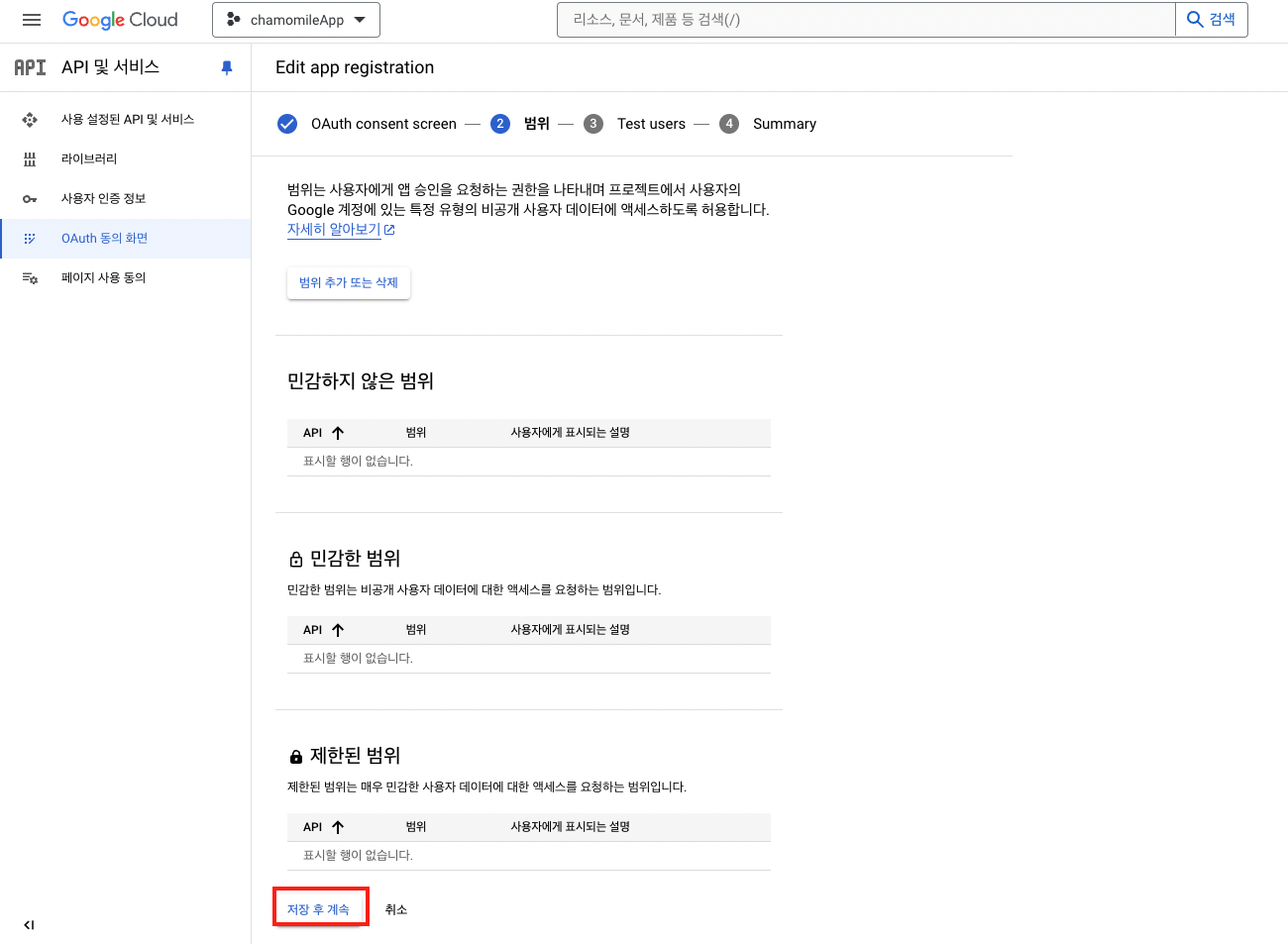
Task: Open the hamburger navigation menu
Action: click(x=32, y=20)
